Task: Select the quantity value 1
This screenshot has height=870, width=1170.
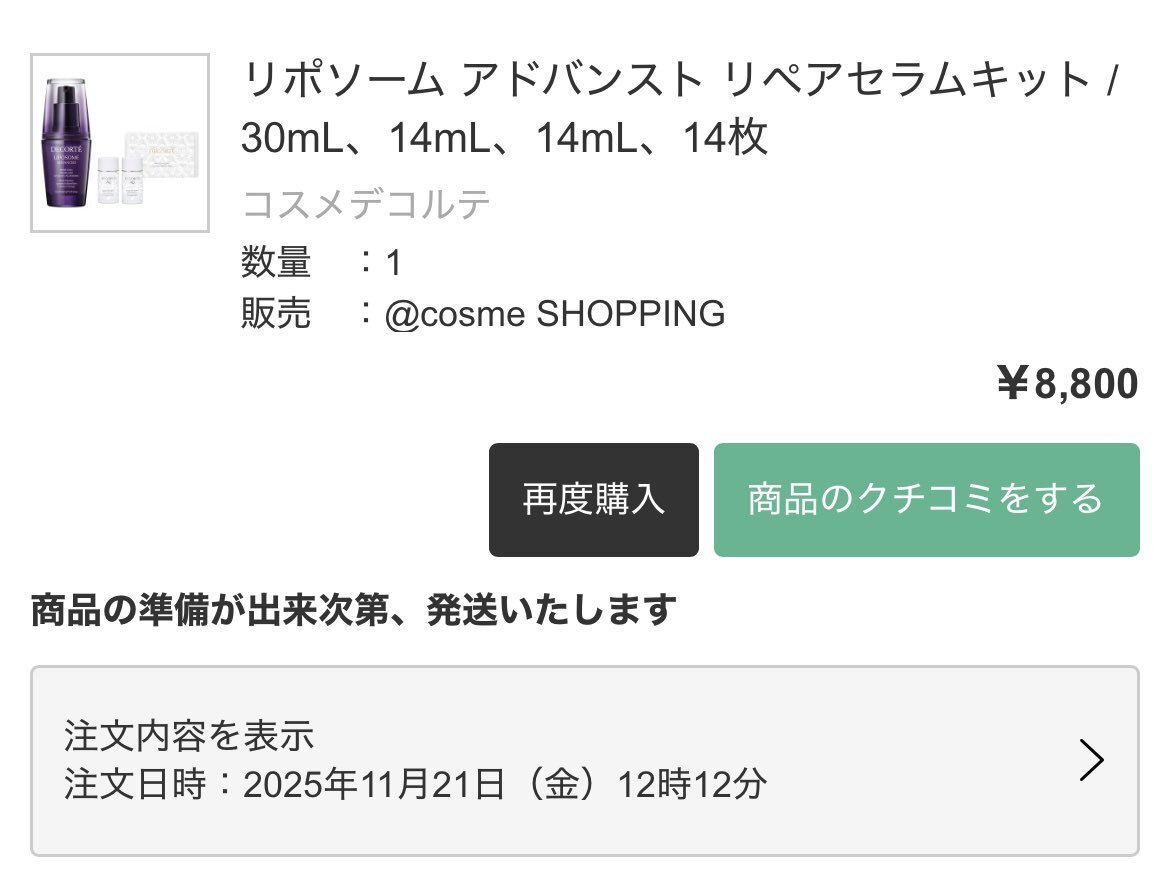Action: click(394, 263)
